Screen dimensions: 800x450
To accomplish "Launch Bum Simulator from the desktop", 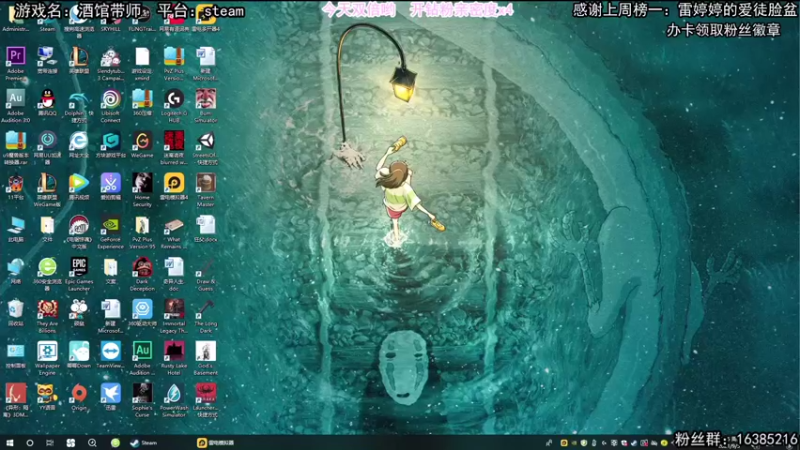I will point(205,106).
